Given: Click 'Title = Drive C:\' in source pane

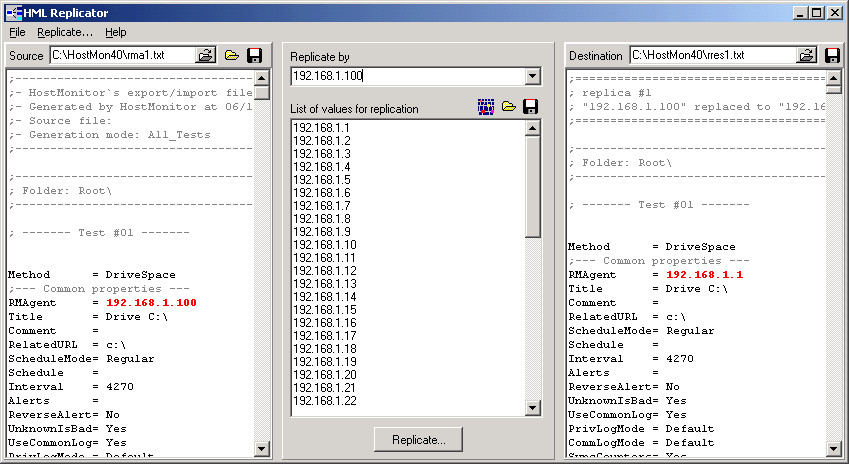Looking at the screenshot, I should [x=88, y=317].
